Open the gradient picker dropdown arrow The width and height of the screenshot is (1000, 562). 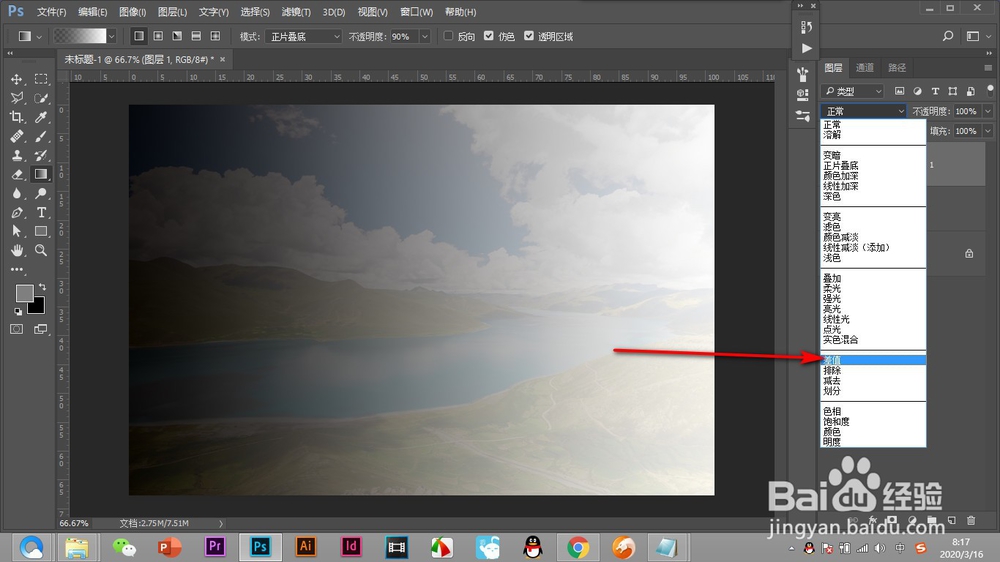112,36
